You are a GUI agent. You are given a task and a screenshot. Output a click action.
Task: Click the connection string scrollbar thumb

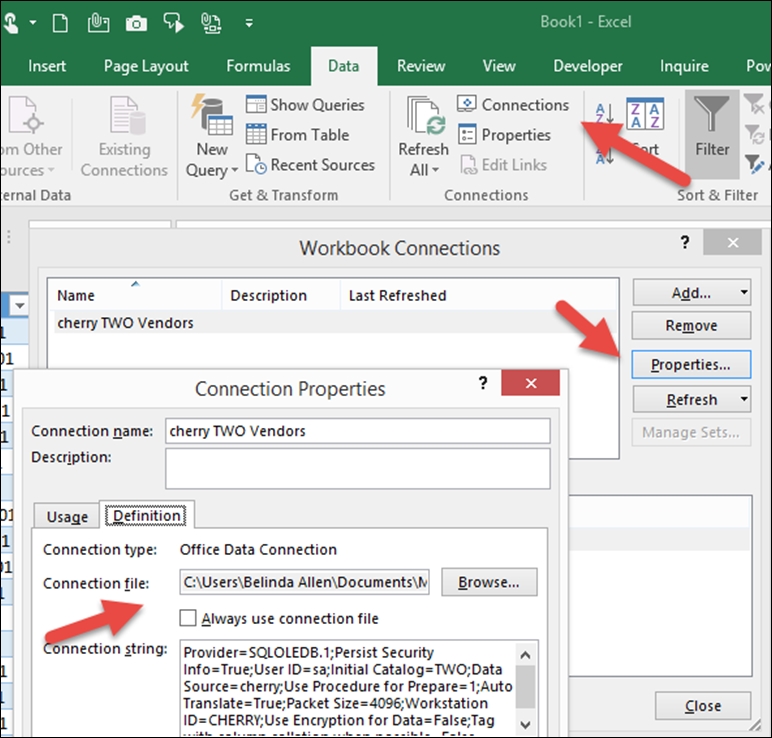coord(525,687)
